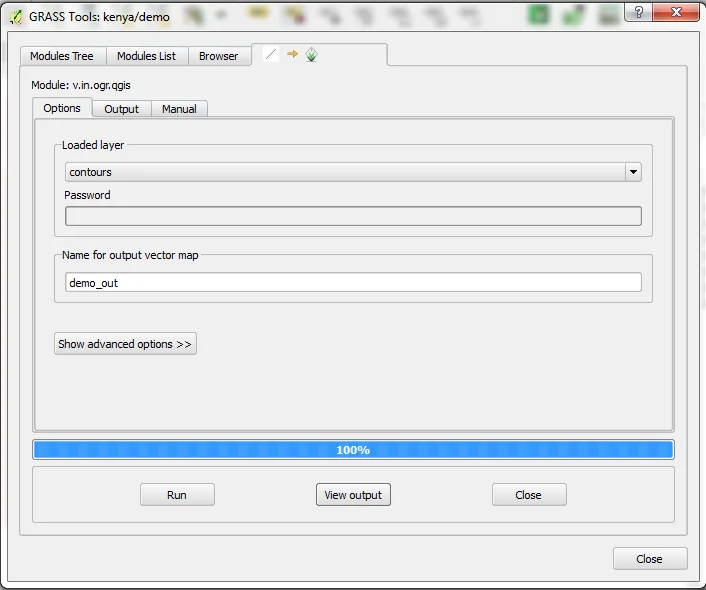
Task: Click the line vector icon in module tab
Action: point(271,54)
